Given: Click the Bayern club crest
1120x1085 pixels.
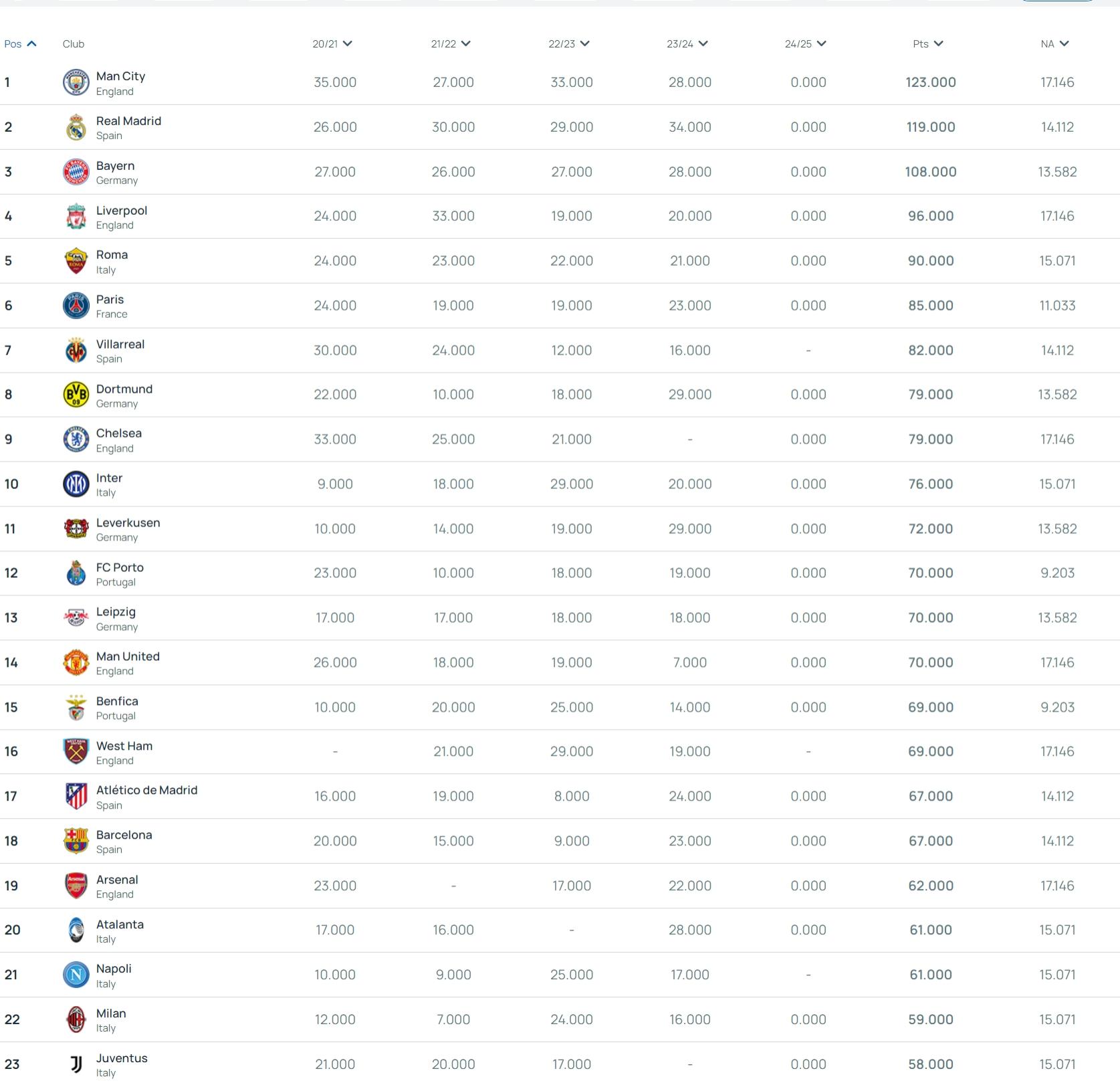Looking at the screenshot, I should coord(76,172).
